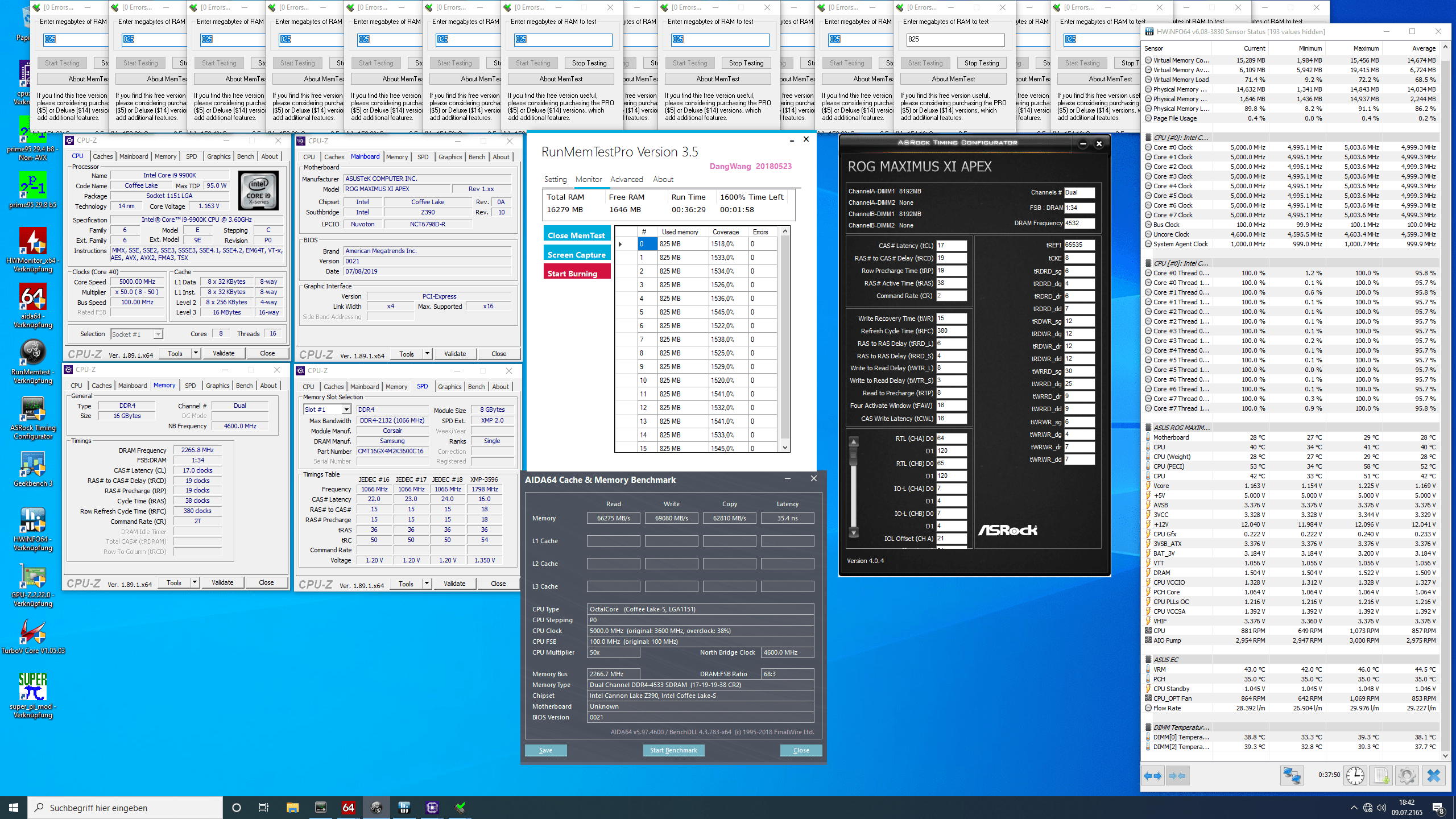Open super_pi_mod desktop shortcut
This screenshot has width=1456, height=819.
coord(32,696)
